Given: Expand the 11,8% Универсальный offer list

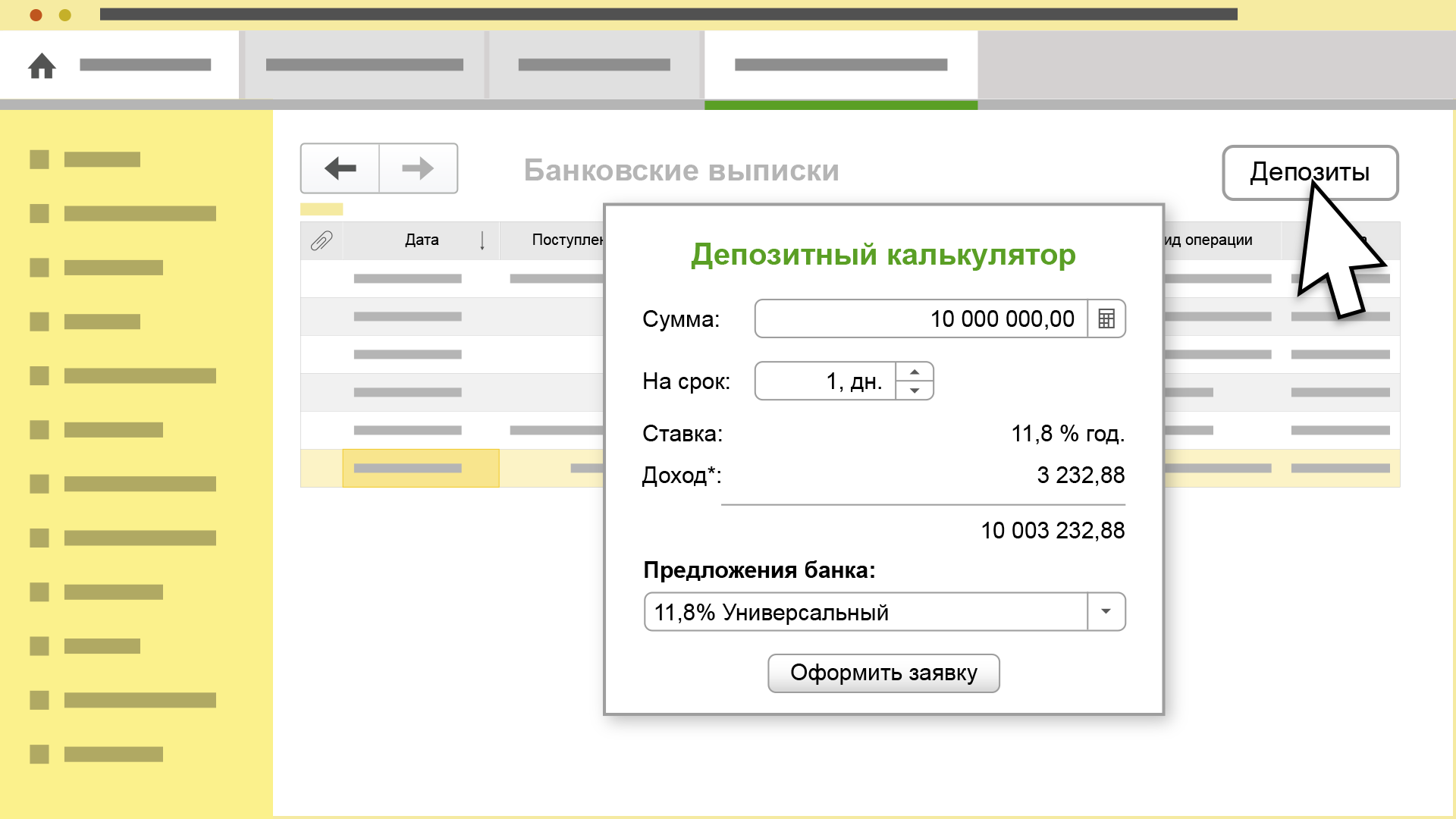Looking at the screenshot, I should pos(1106,611).
